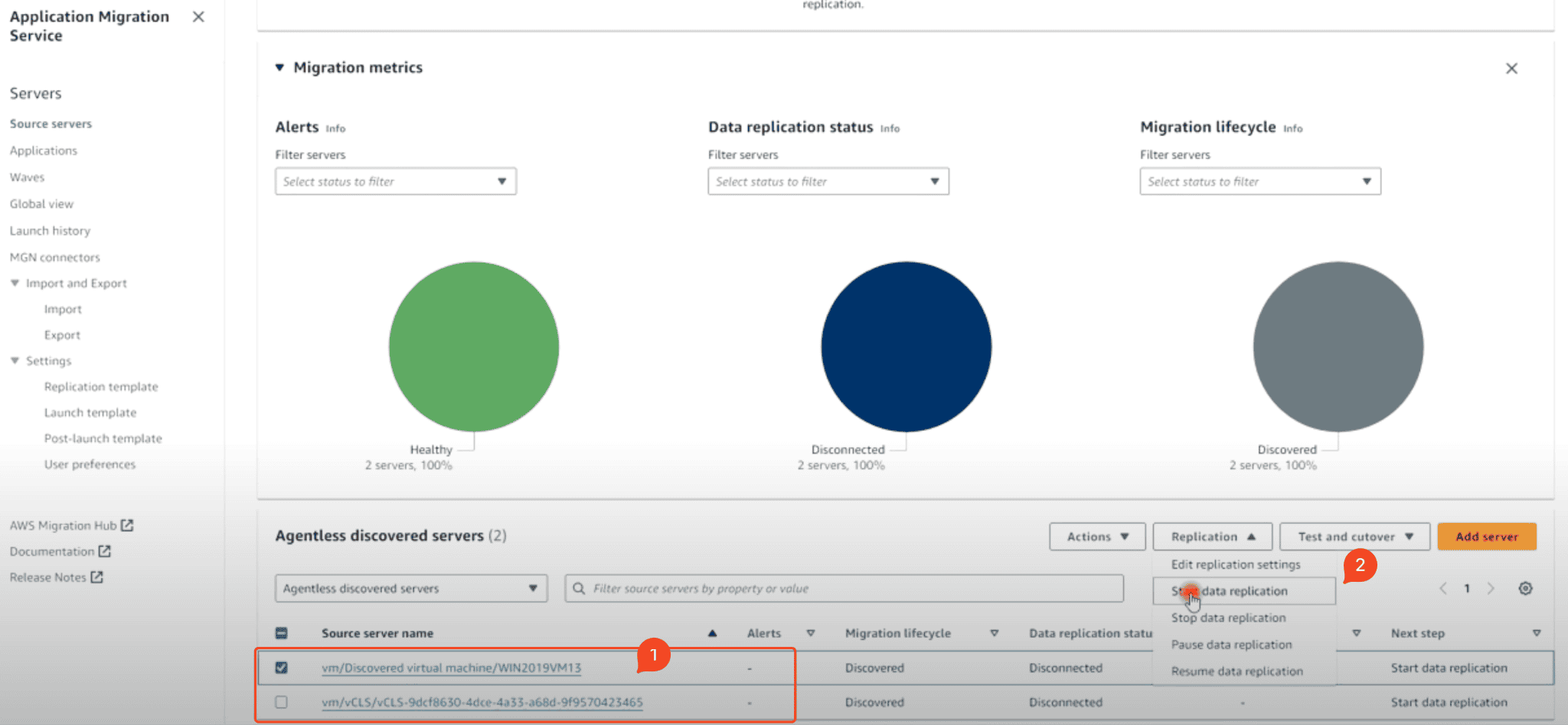The width and height of the screenshot is (1568, 725).
Task: Click the blue Disconnected pie chart
Action: pyautogui.click(x=906, y=347)
